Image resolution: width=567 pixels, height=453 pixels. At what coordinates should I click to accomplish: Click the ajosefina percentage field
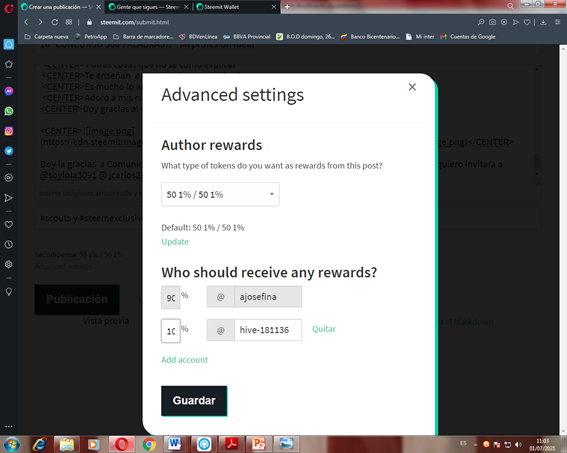pyautogui.click(x=171, y=298)
